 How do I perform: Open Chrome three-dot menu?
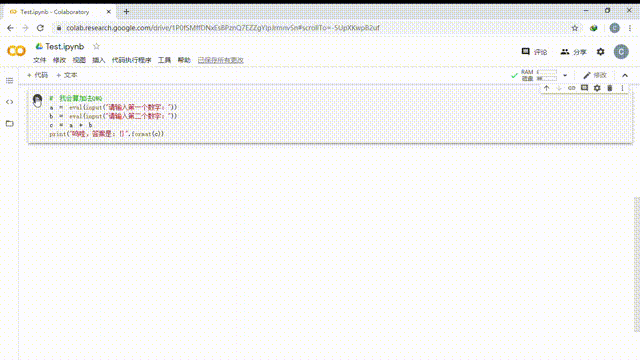pos(630,28)
